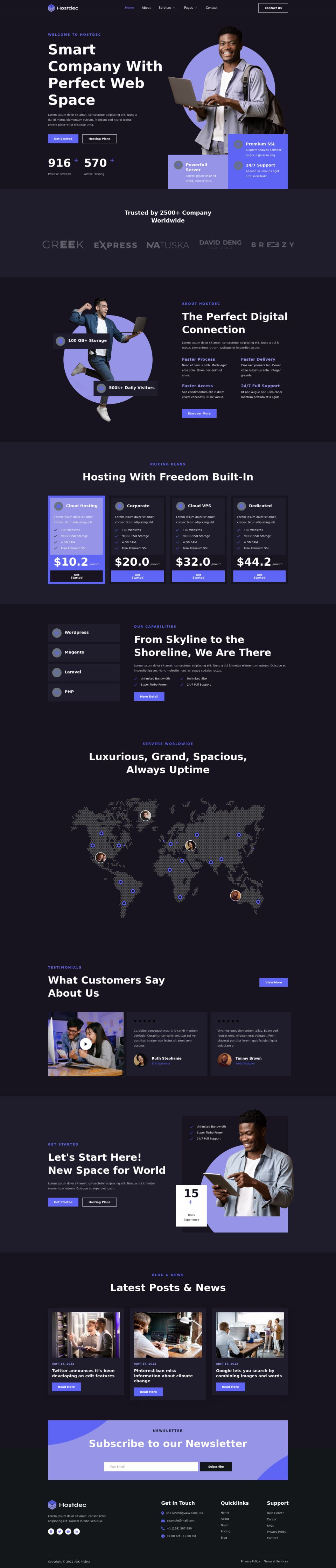Image resolution: width=336 pixels, height=1568 pixels.
Task: Open the Contact nav item
Action: click(211, 8)
